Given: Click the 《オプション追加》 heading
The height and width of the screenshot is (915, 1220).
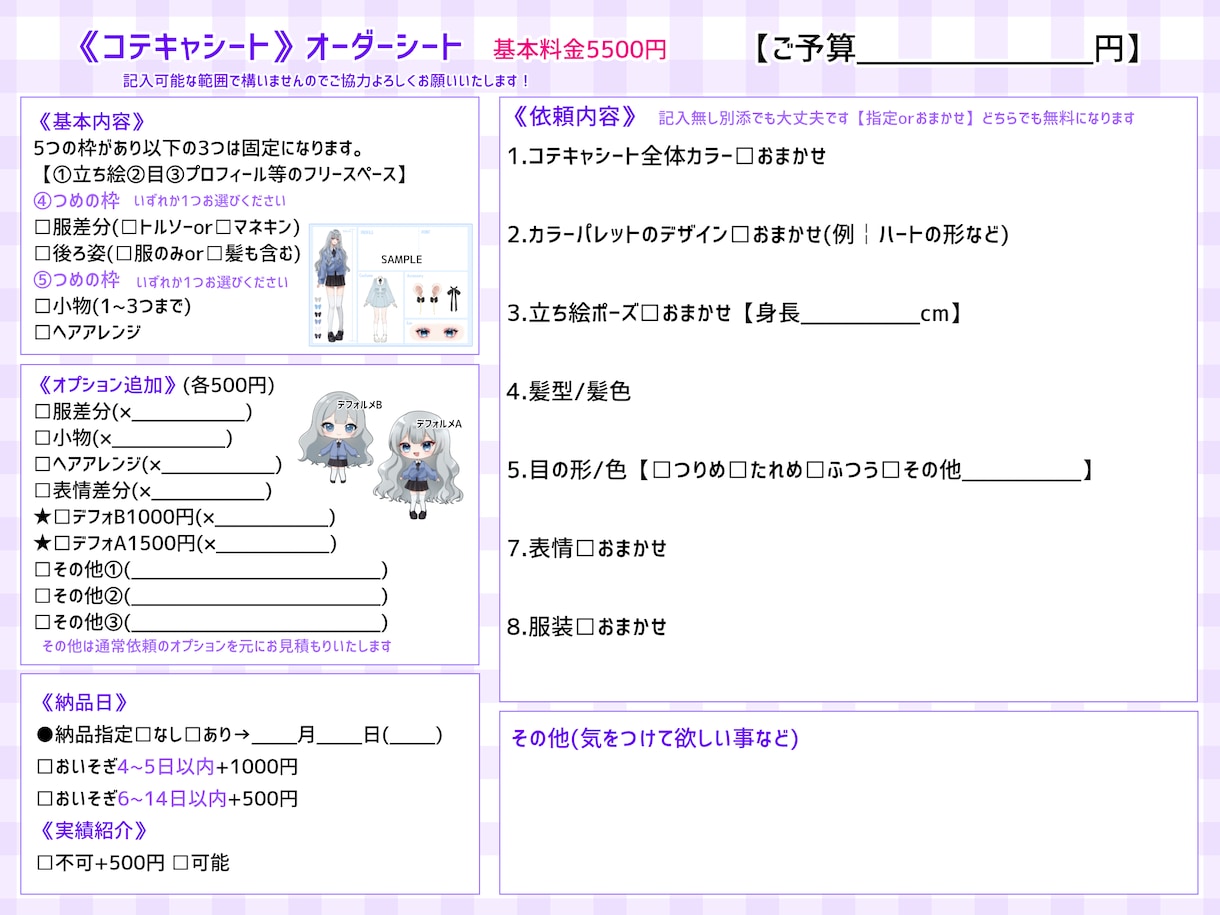Looking at the screenshot, I should (106, 385).
